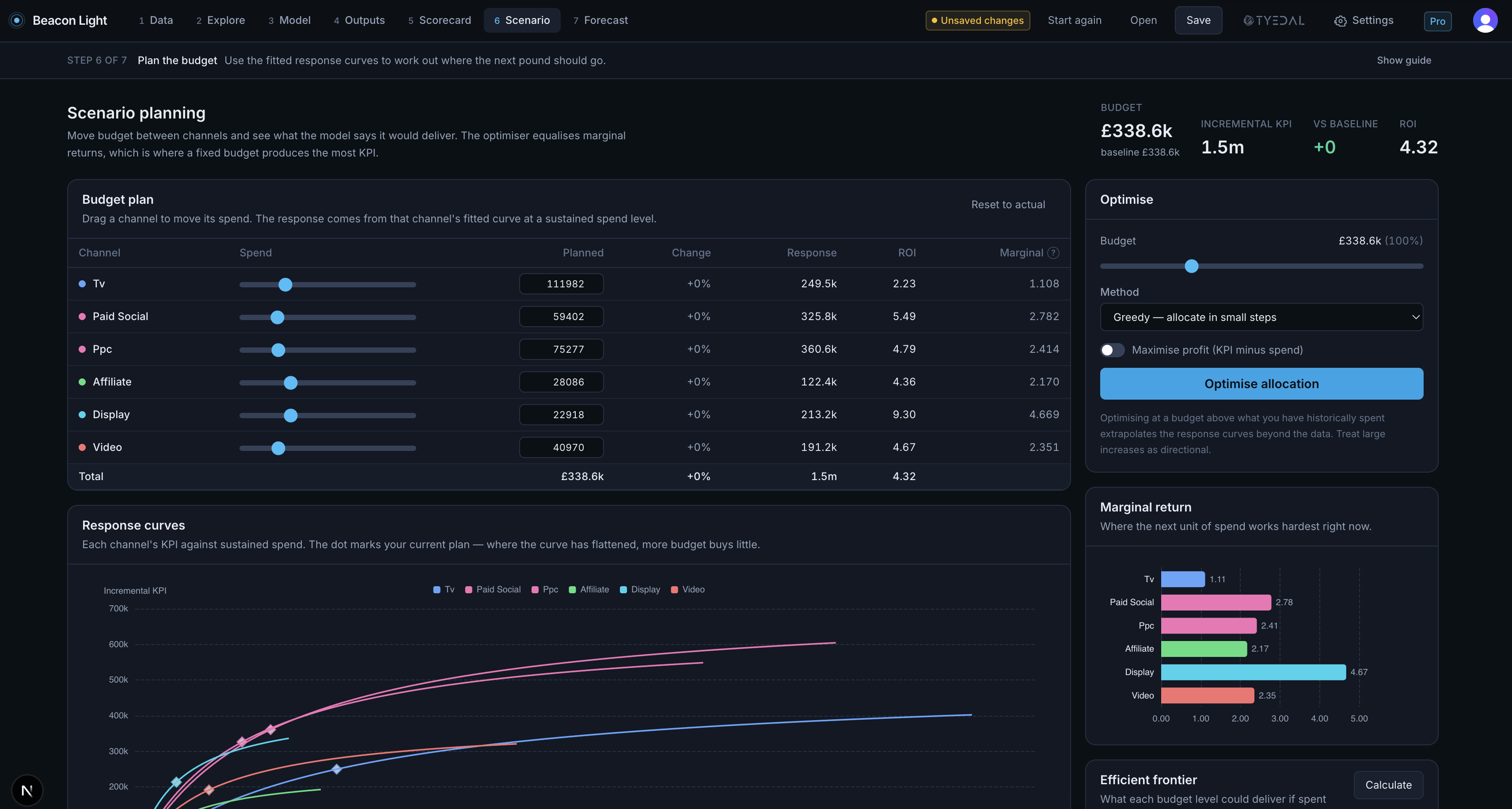The height and width of the screenshot is (809, 1512).
Task: Click the Total planned £338.6k cell
Action: point(582,477)
